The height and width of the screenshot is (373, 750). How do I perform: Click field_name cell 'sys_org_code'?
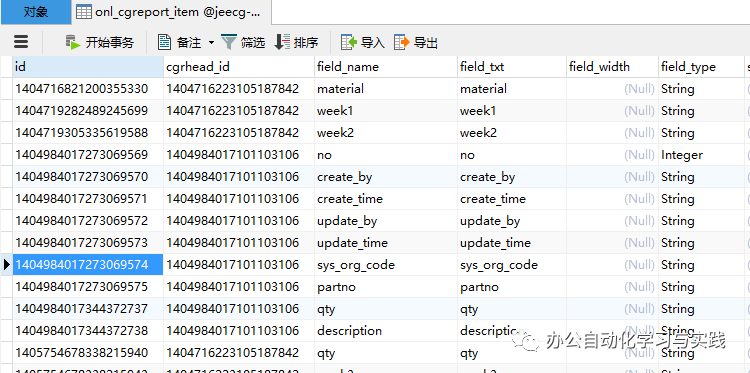pyautogui.click(x=386, y=265)
